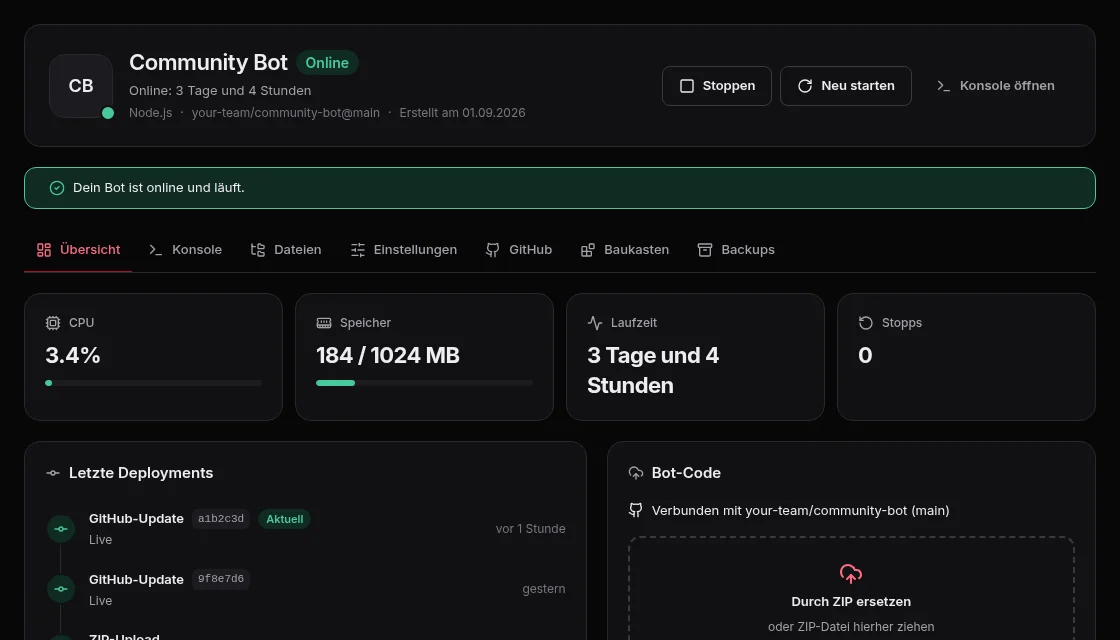Open the Baukasten tab
This screenshot has width=1120, height=640.
625,250
